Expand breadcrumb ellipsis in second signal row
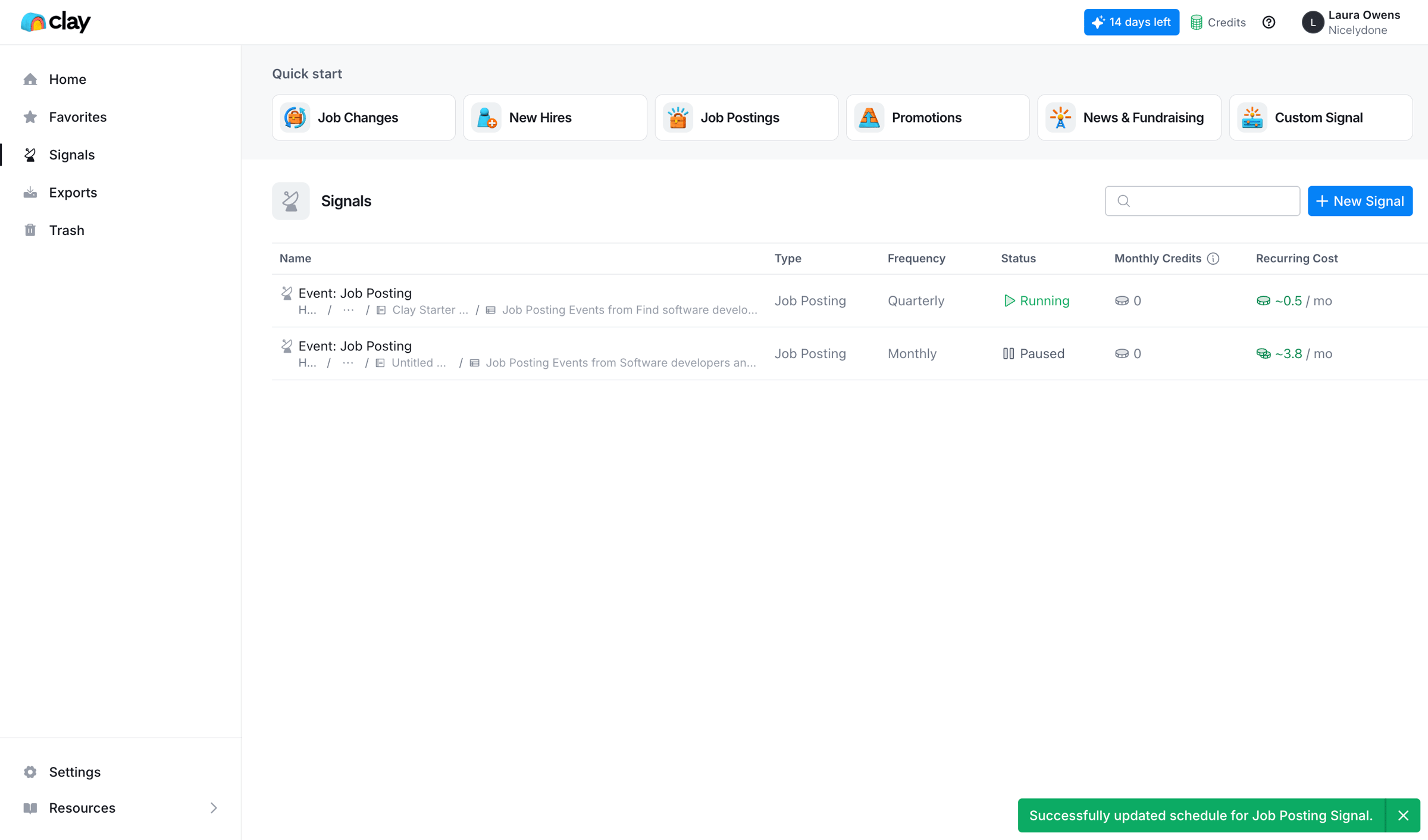1428x840 pixels. (x=348, y=363)
